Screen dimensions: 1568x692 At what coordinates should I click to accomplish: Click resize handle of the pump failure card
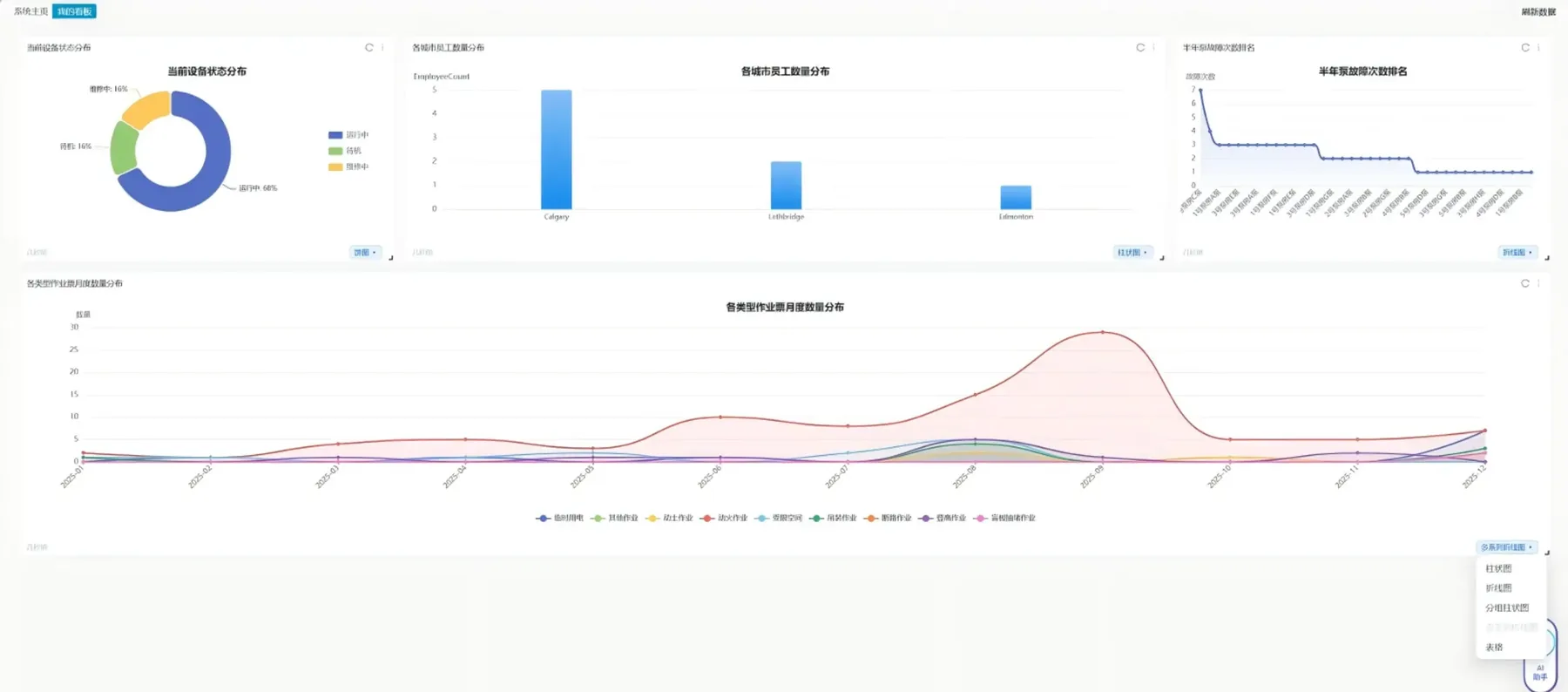point(1546,257)
